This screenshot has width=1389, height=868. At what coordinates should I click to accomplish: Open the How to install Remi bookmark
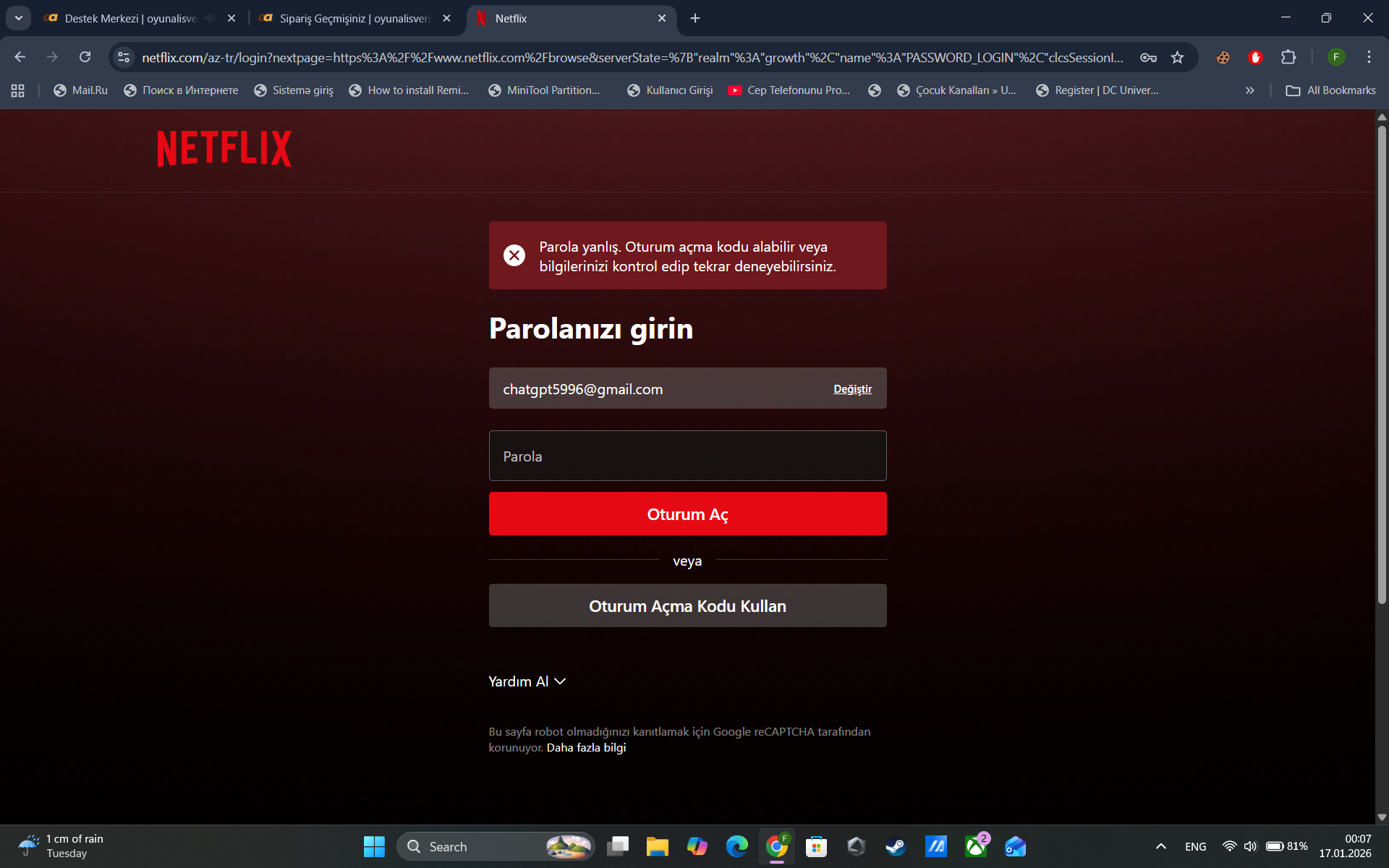409,90
